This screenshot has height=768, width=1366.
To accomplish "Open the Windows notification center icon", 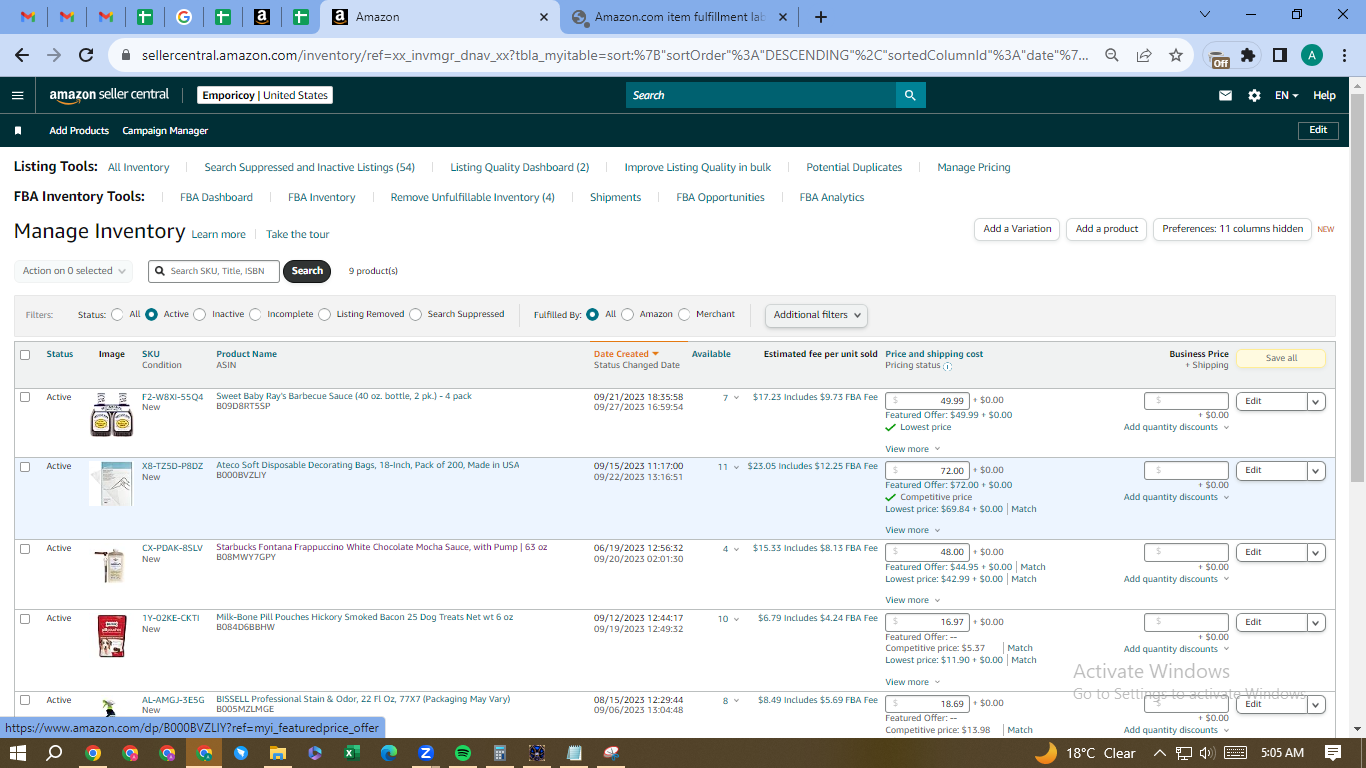I will tap(1333, 753).
